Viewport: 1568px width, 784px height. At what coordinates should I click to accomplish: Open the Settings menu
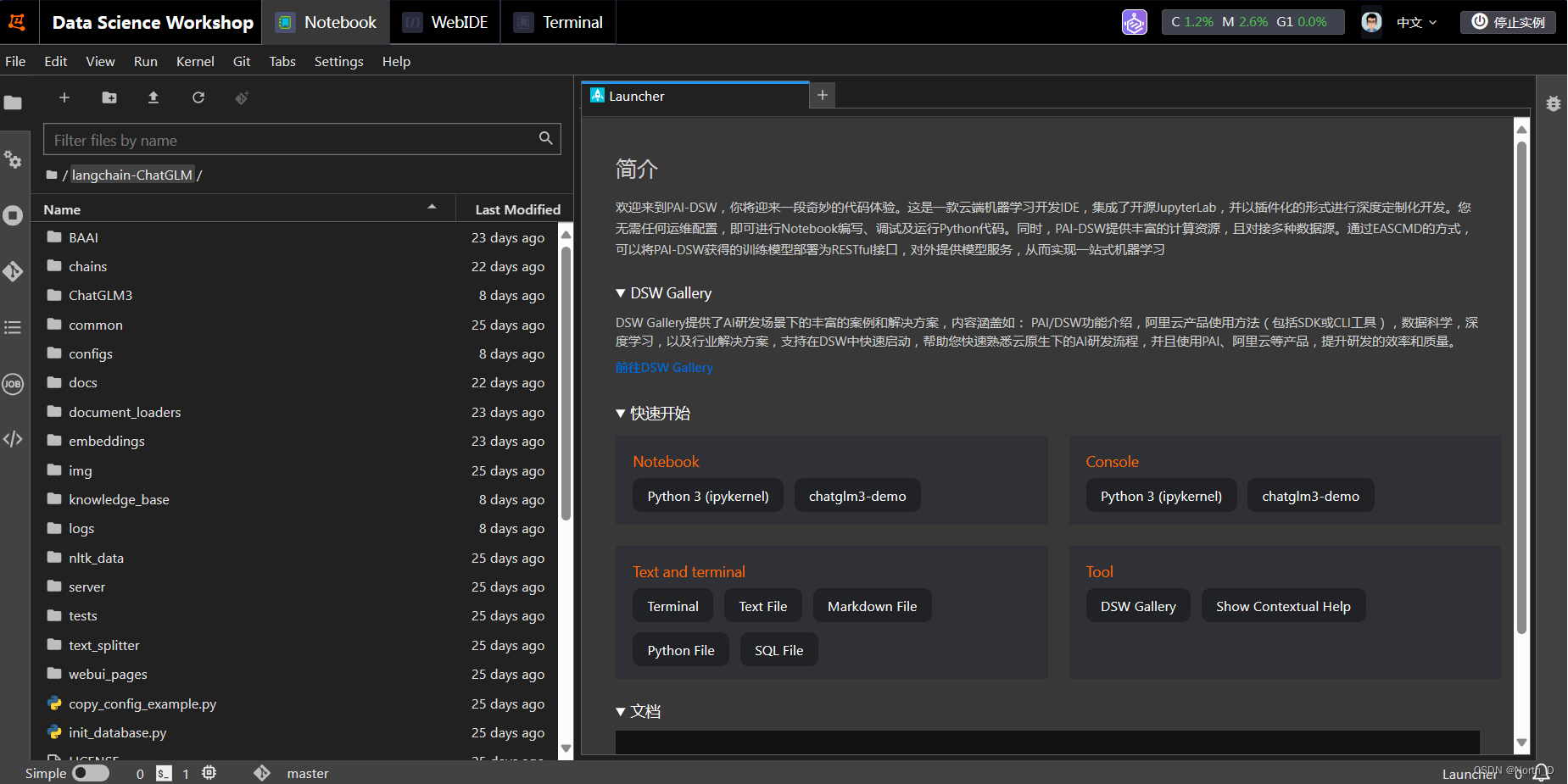[x=338, y=61]
